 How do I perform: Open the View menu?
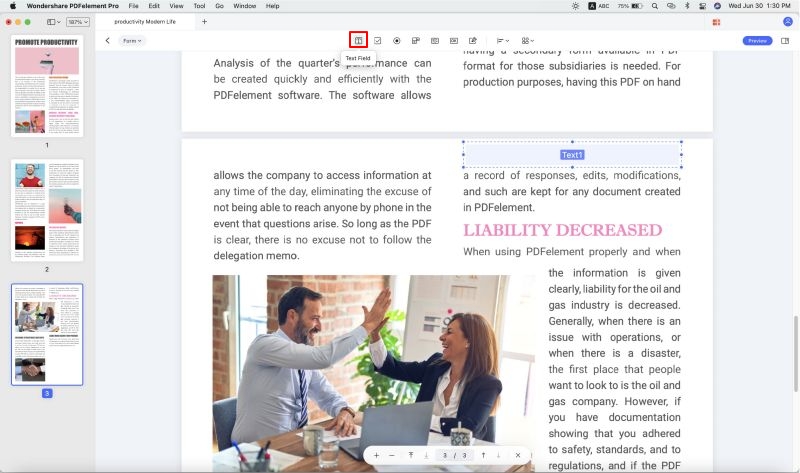[x=177, y=6]
